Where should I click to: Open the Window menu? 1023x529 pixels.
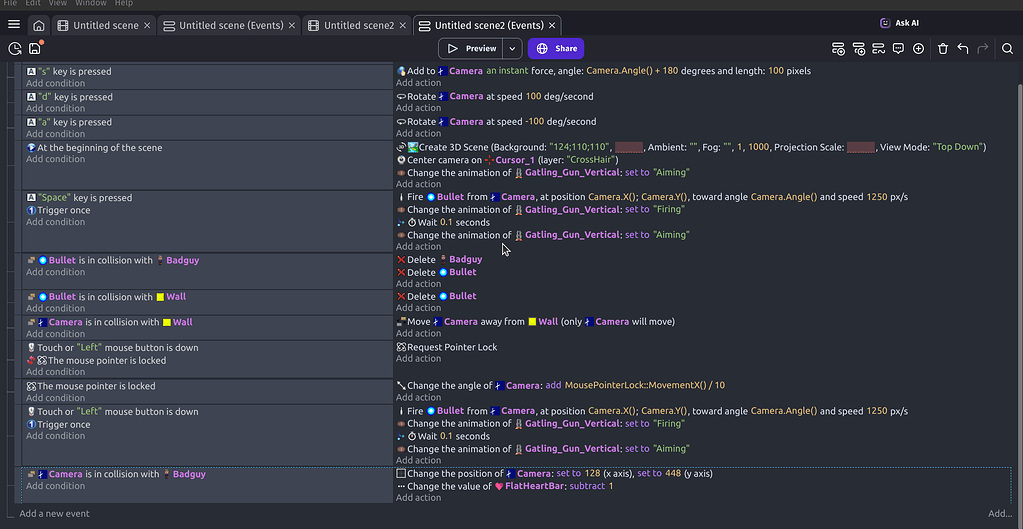pyautogui.click(x=91, y=3)
